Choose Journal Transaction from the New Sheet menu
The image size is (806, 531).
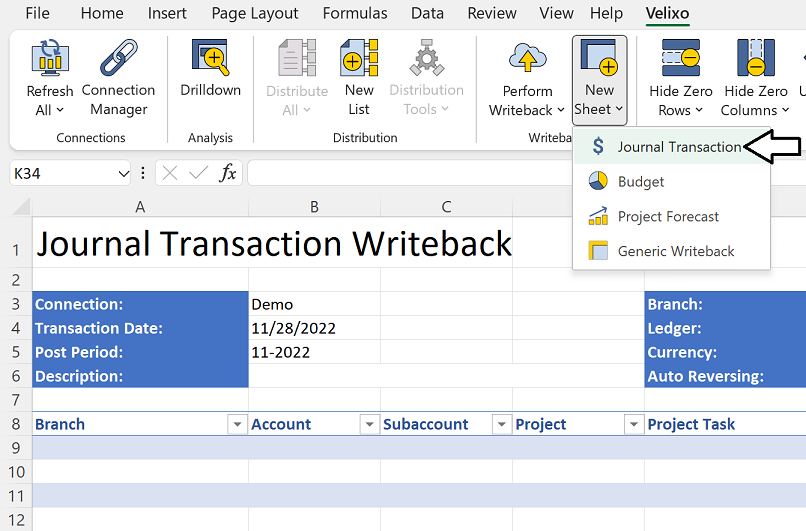coord(671,147)
